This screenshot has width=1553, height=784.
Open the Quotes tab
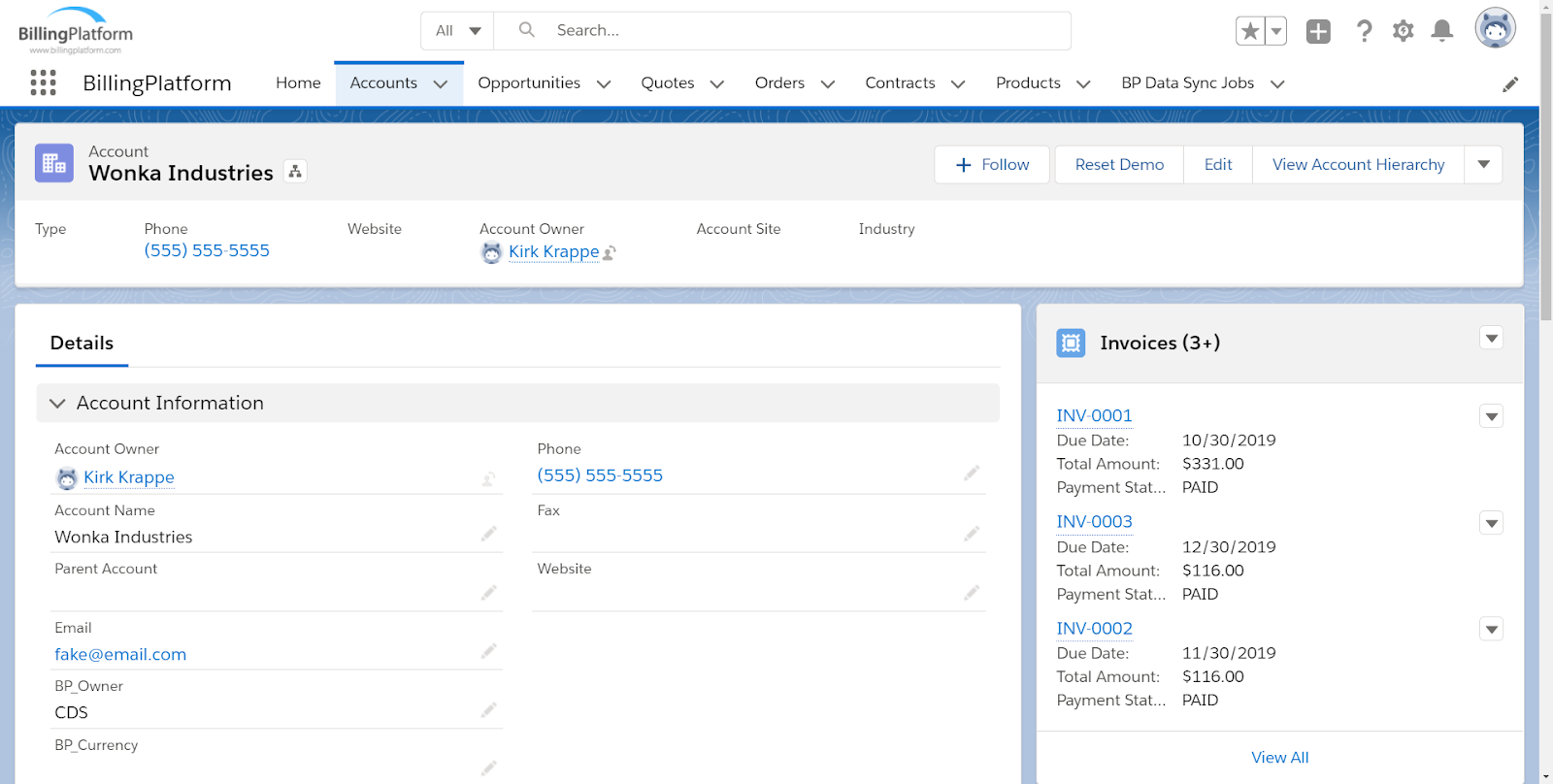(x=668, y=83)
